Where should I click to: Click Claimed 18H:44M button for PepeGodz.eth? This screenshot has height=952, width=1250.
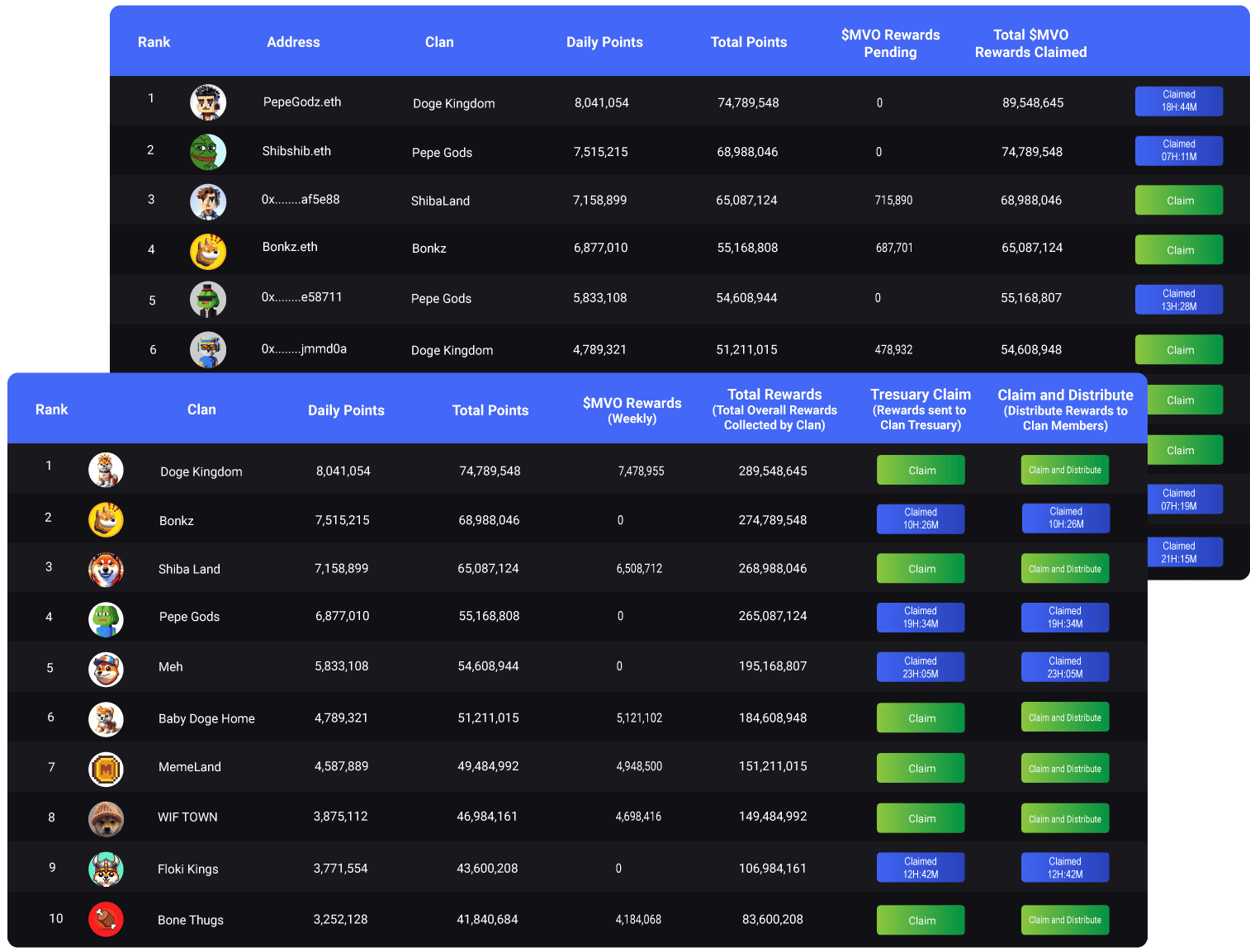(x=1179, y=101)
